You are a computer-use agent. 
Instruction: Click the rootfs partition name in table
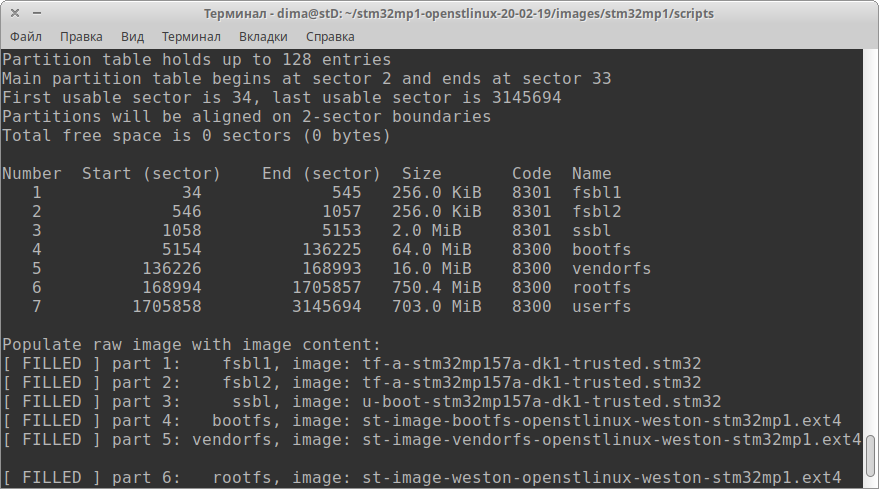[x=602, y=288]
